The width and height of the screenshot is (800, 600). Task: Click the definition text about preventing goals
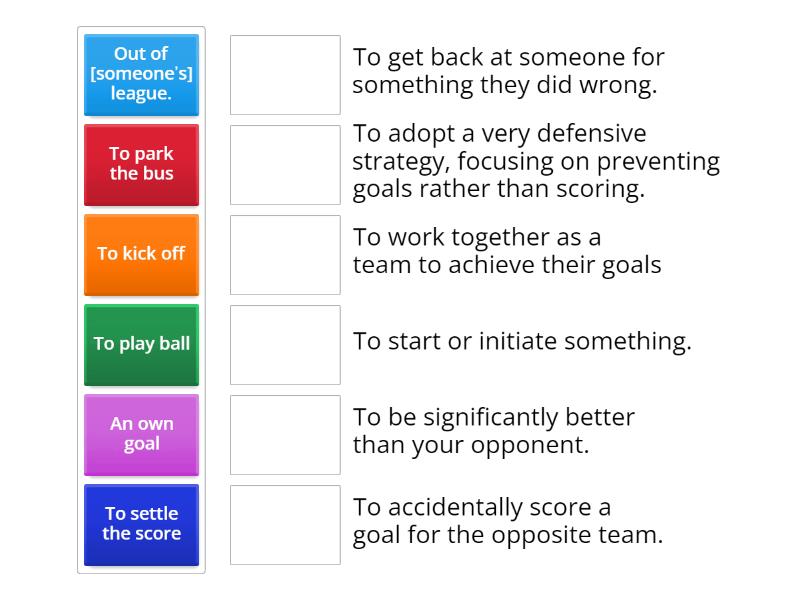(x=535, y=161)
